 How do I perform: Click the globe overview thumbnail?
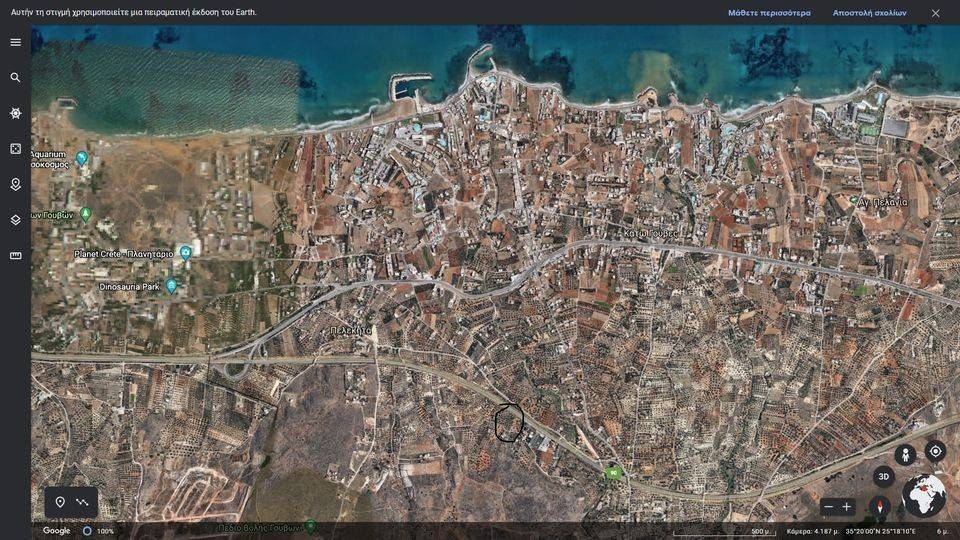point(924,495)
